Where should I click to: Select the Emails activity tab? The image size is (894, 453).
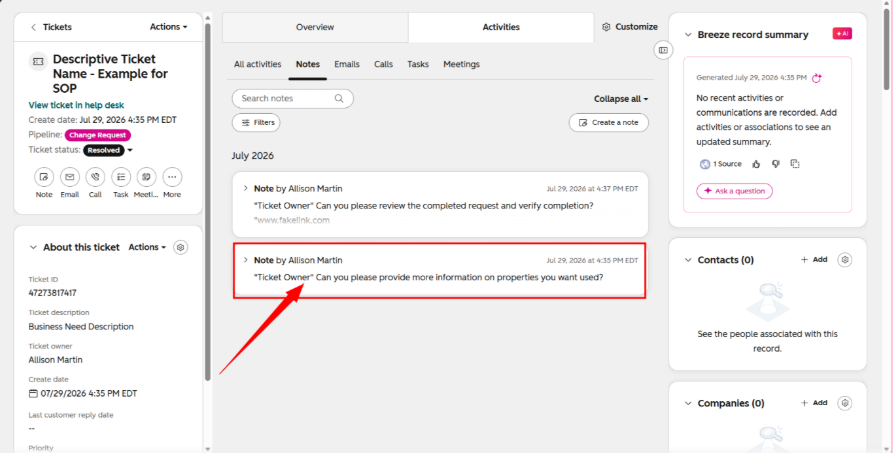[347, 64]
